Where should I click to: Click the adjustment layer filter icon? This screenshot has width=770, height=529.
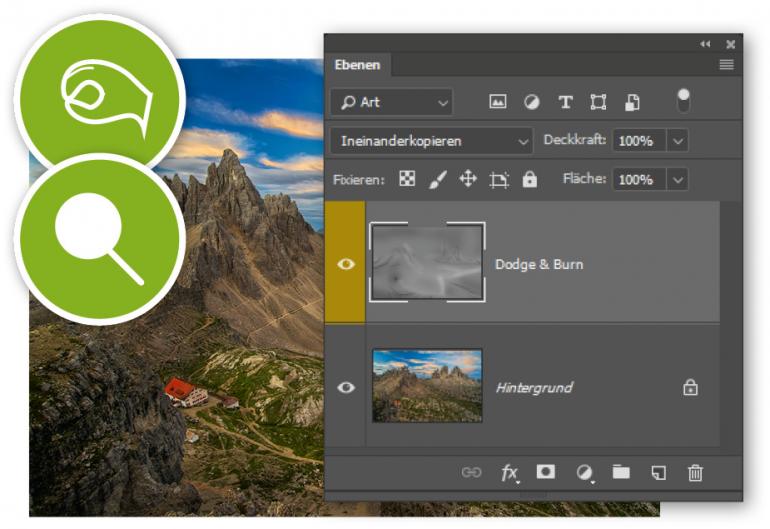pyautogui.click(x=531, y=102)
